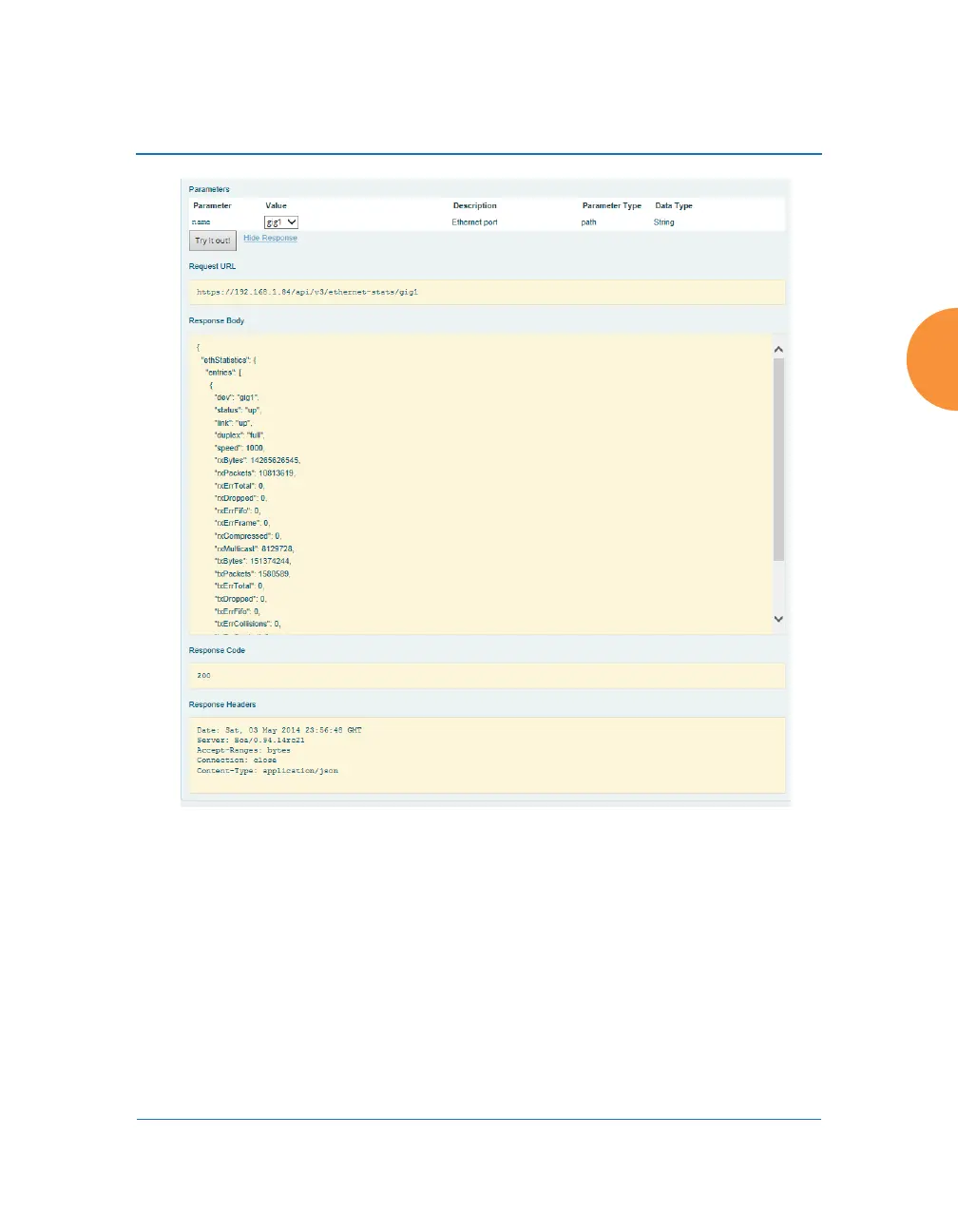
Task: Click the Response Code value 200
Action: (204, 676)
